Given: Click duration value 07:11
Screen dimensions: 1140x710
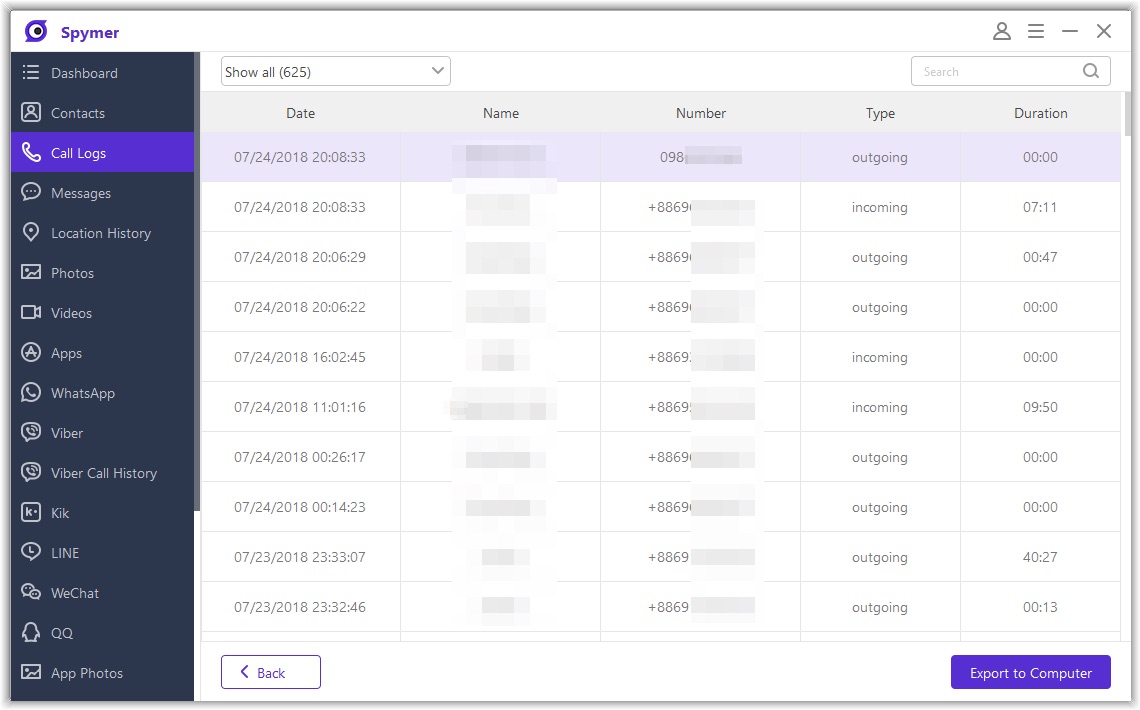Looking at the screenshot, I should [1040, 207].
